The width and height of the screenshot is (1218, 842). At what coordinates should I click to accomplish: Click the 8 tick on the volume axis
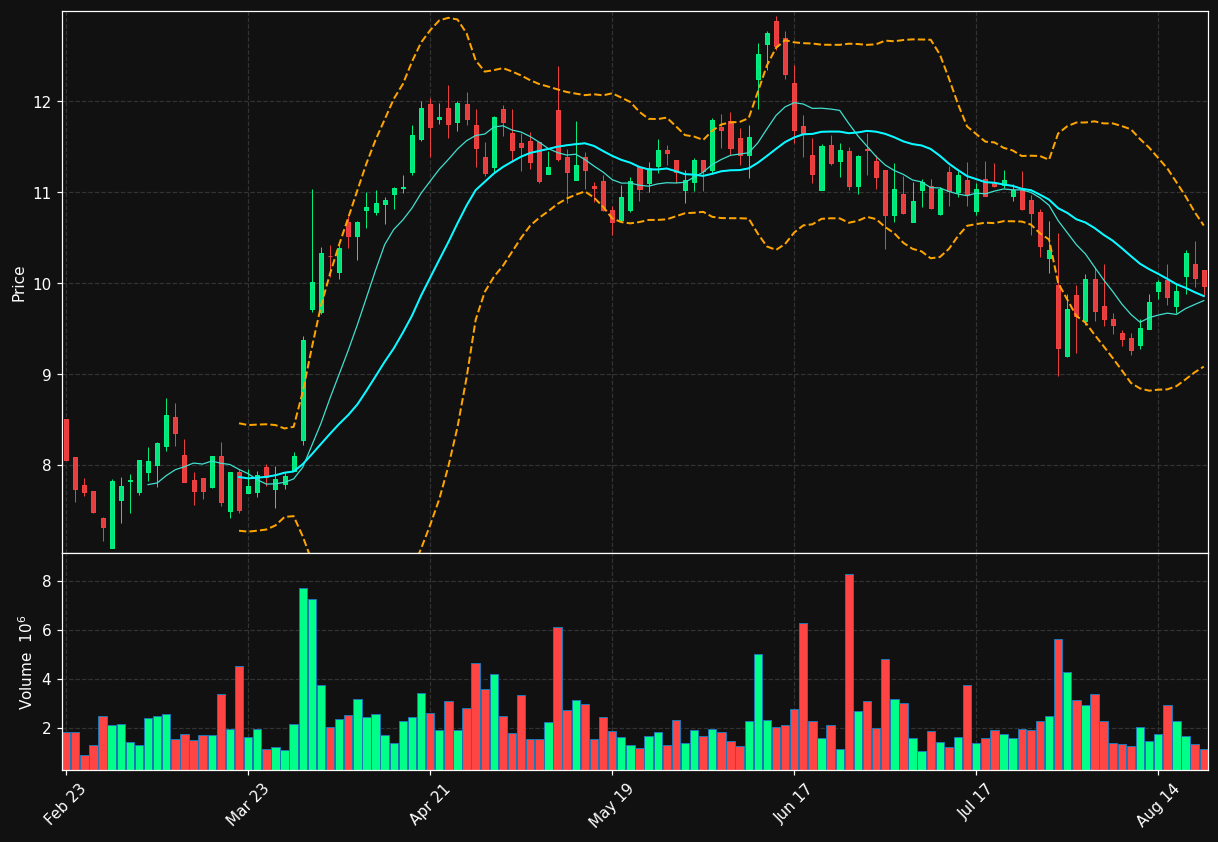click(49, 582)
